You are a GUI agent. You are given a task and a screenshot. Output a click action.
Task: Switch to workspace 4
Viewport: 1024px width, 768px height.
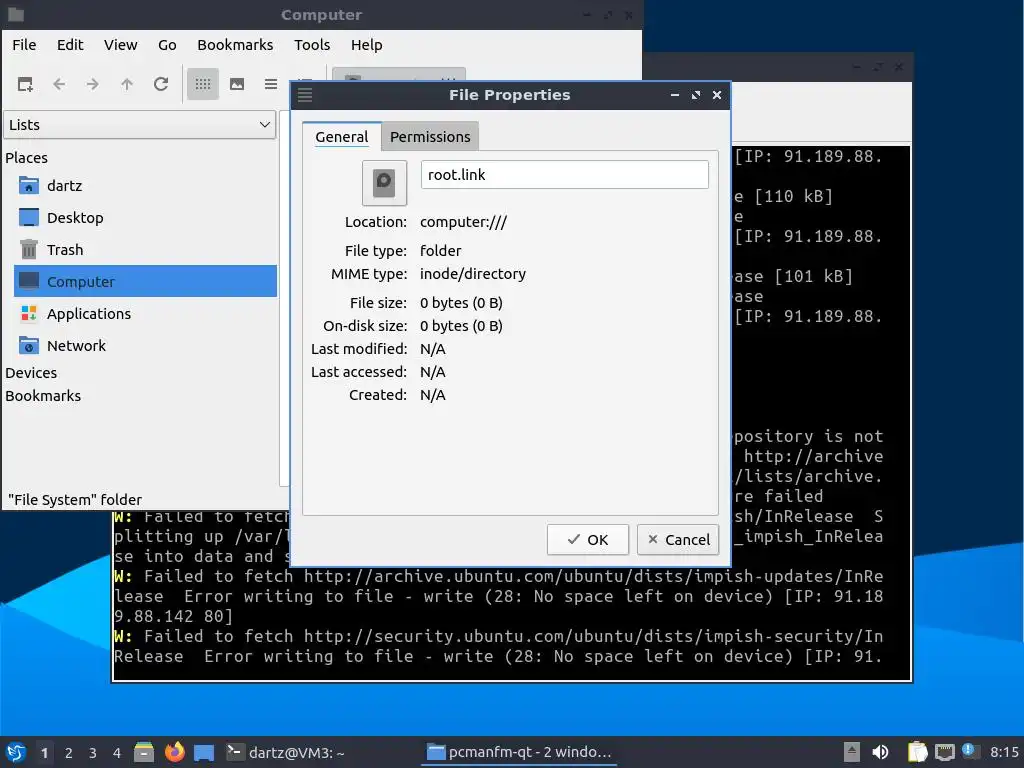pyautogui.click(x=117, y=753)
